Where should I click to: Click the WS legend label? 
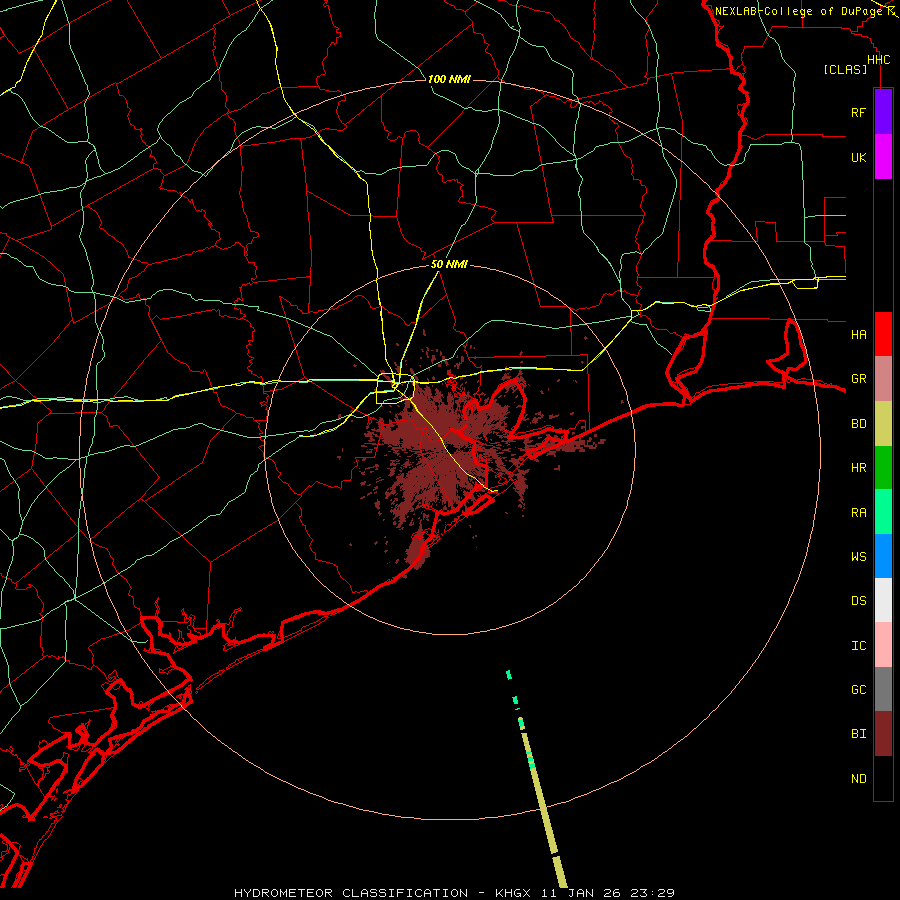(x=858, y=556)
